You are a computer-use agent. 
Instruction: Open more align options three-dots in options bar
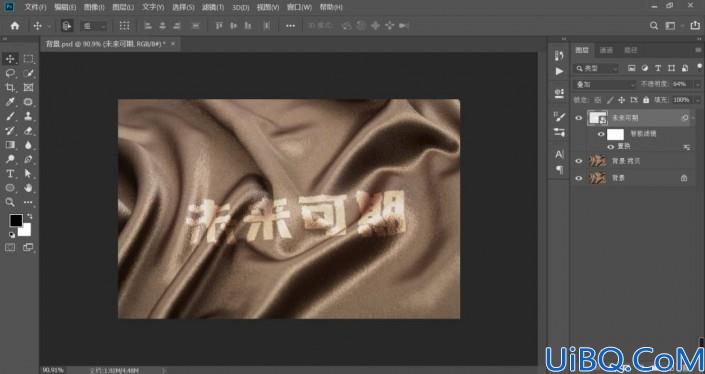point(290,26)
